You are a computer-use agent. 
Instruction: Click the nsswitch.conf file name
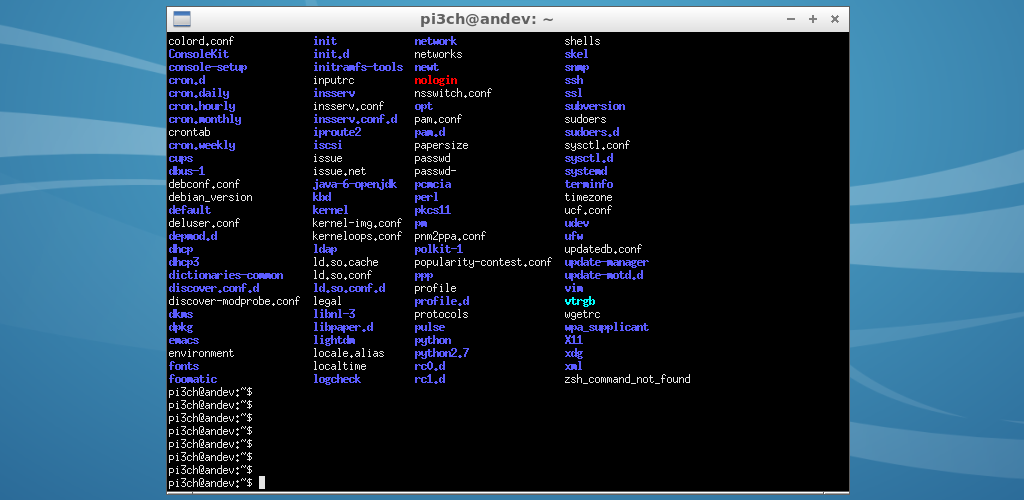click(x=453, y=93)
